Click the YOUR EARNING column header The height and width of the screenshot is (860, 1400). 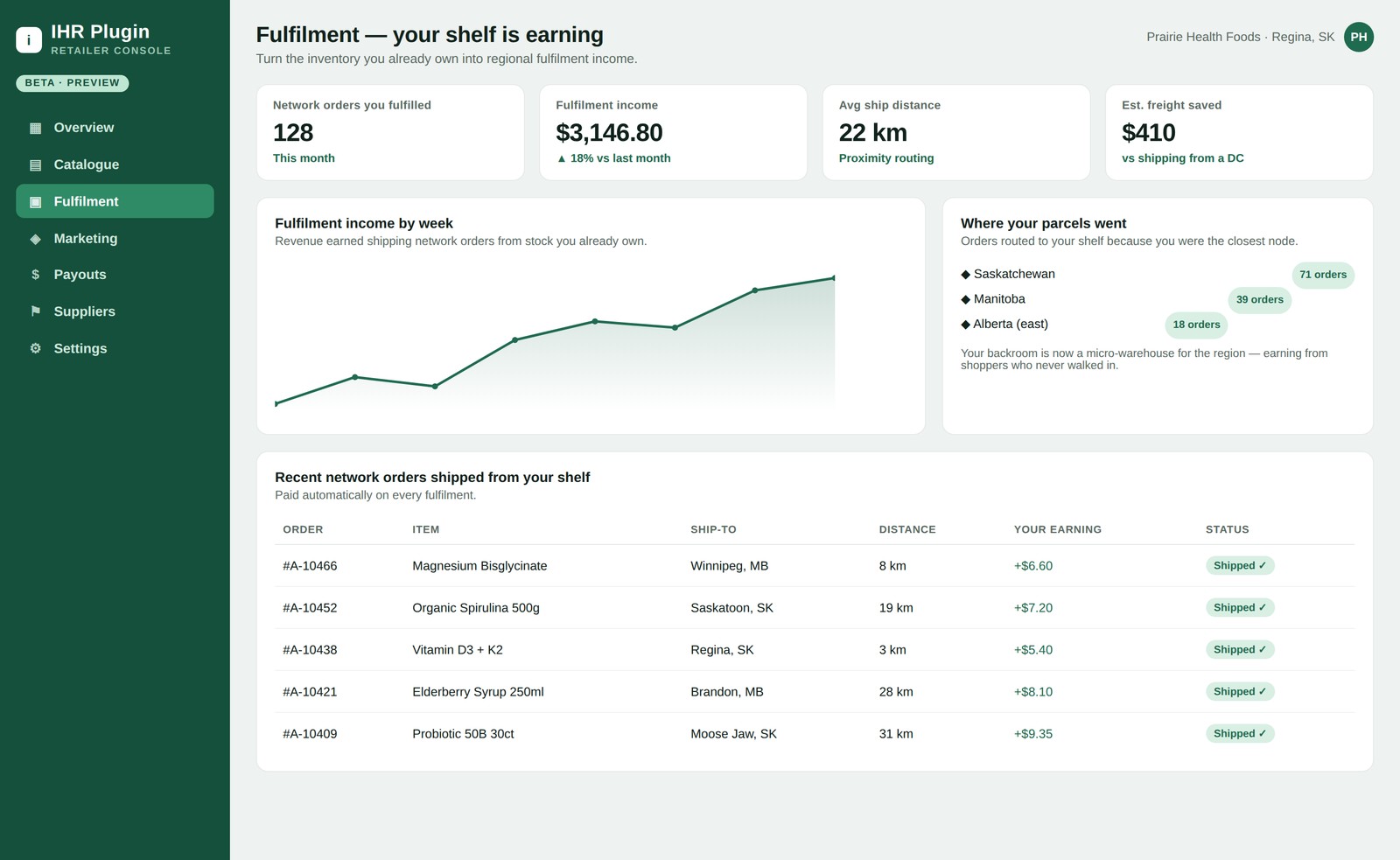[1058, 529]
